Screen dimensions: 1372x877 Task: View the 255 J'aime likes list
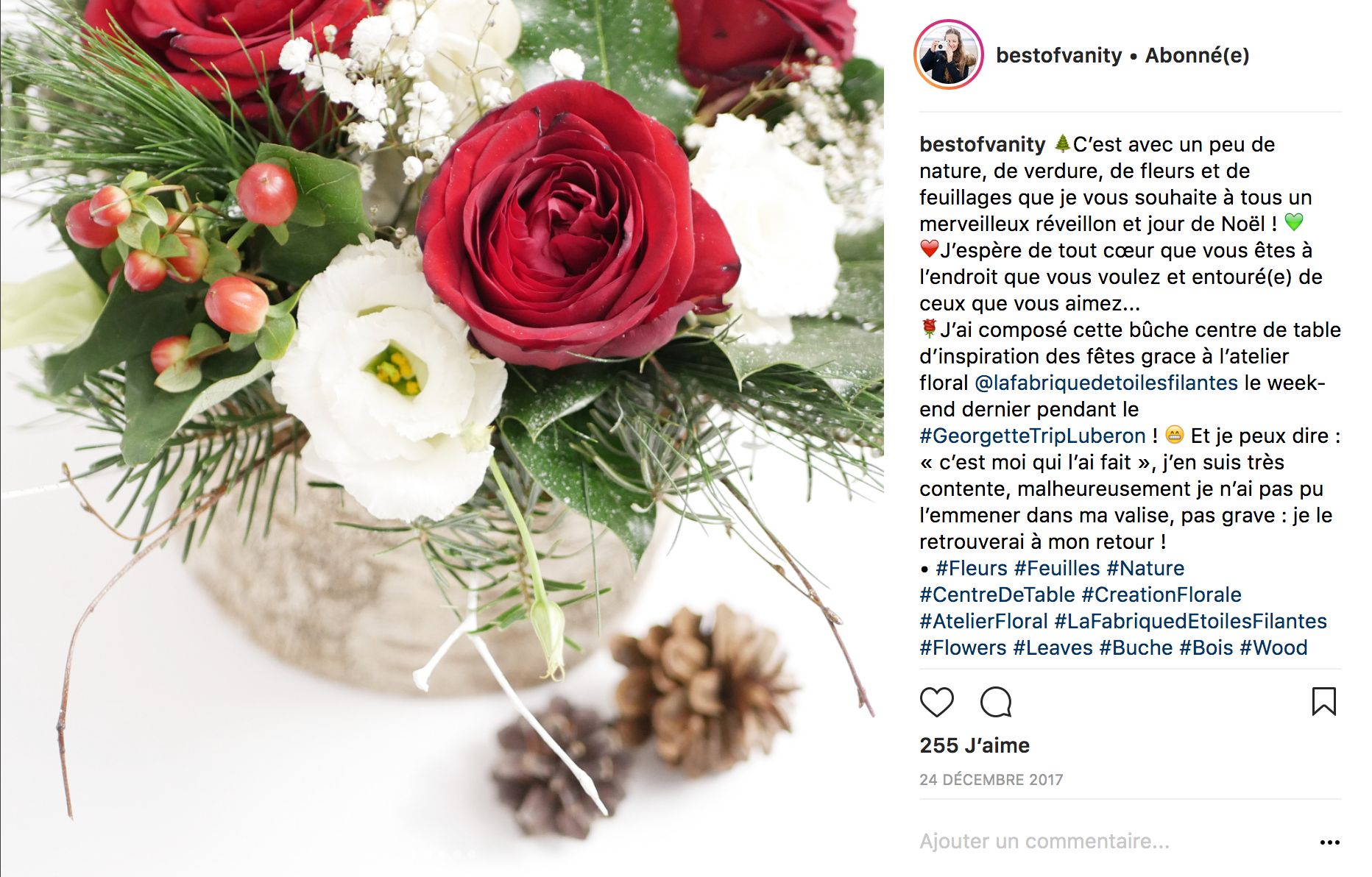coord(974,745)
